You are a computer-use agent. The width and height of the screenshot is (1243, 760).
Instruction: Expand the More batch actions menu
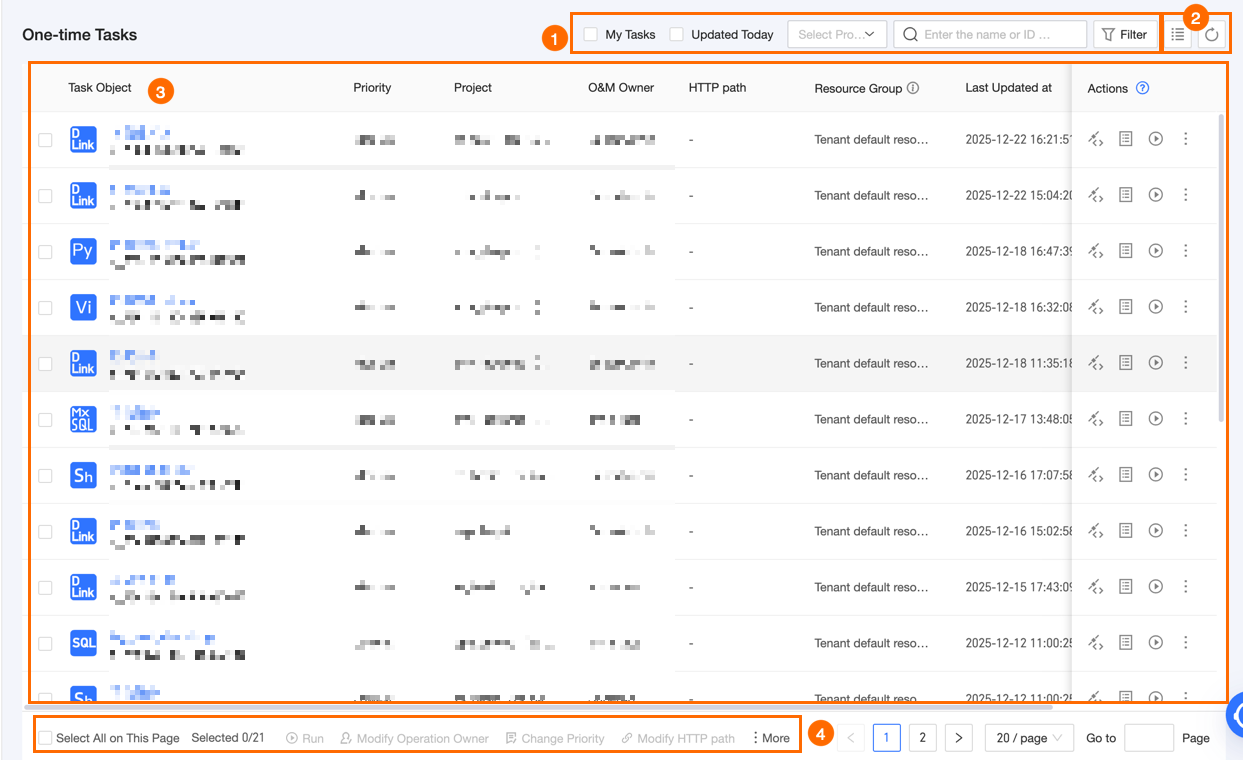(x=770, y=738)
